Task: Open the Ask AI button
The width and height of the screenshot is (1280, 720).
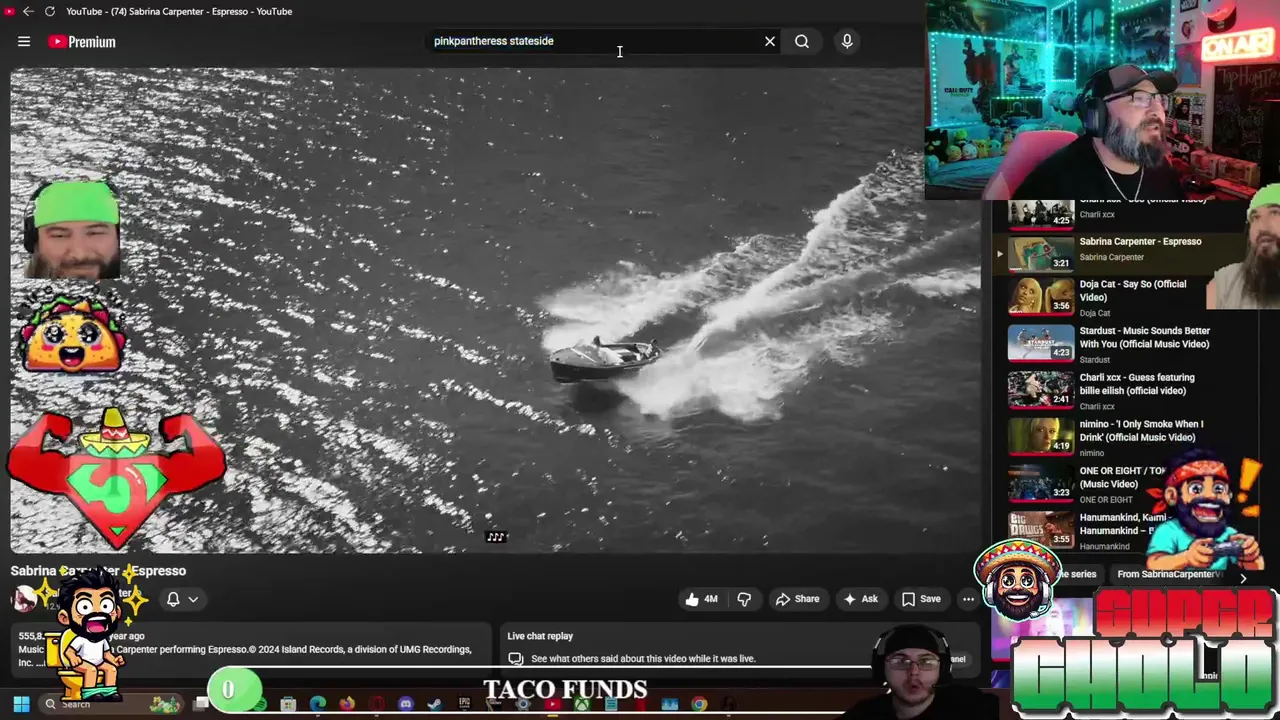Action: [860, 599]
